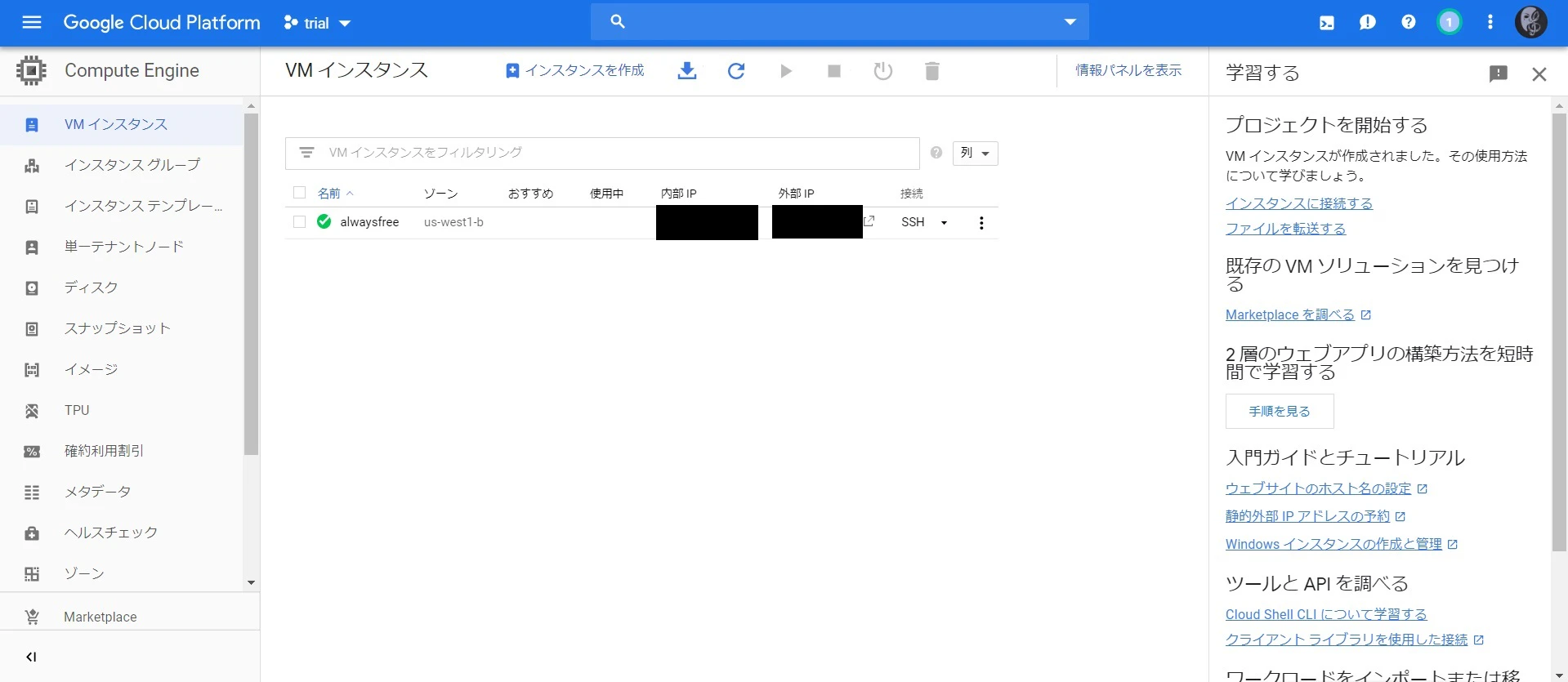Click the search magnifier icon
Screen dimensions: 1568x682
pos(618,22)
